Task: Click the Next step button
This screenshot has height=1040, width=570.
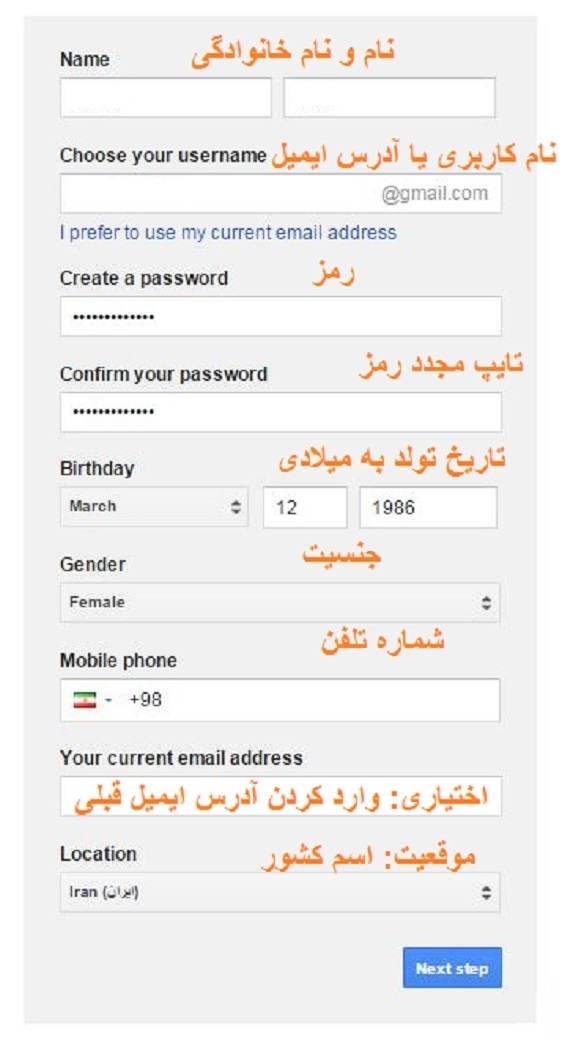Action: pos(452,968)
